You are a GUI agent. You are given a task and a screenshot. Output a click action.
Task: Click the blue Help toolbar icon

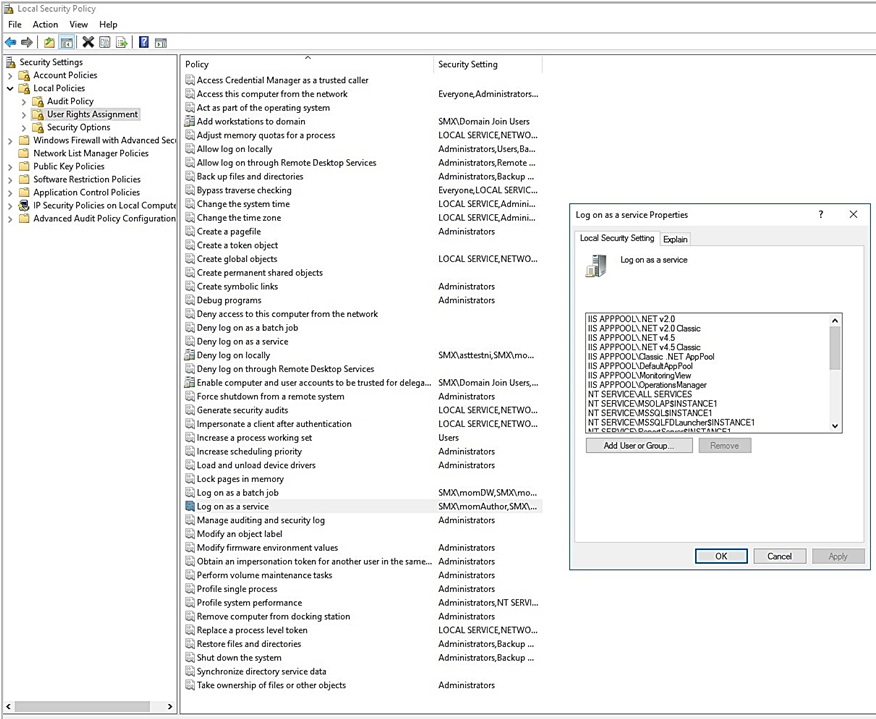click(x=144, y=42)
